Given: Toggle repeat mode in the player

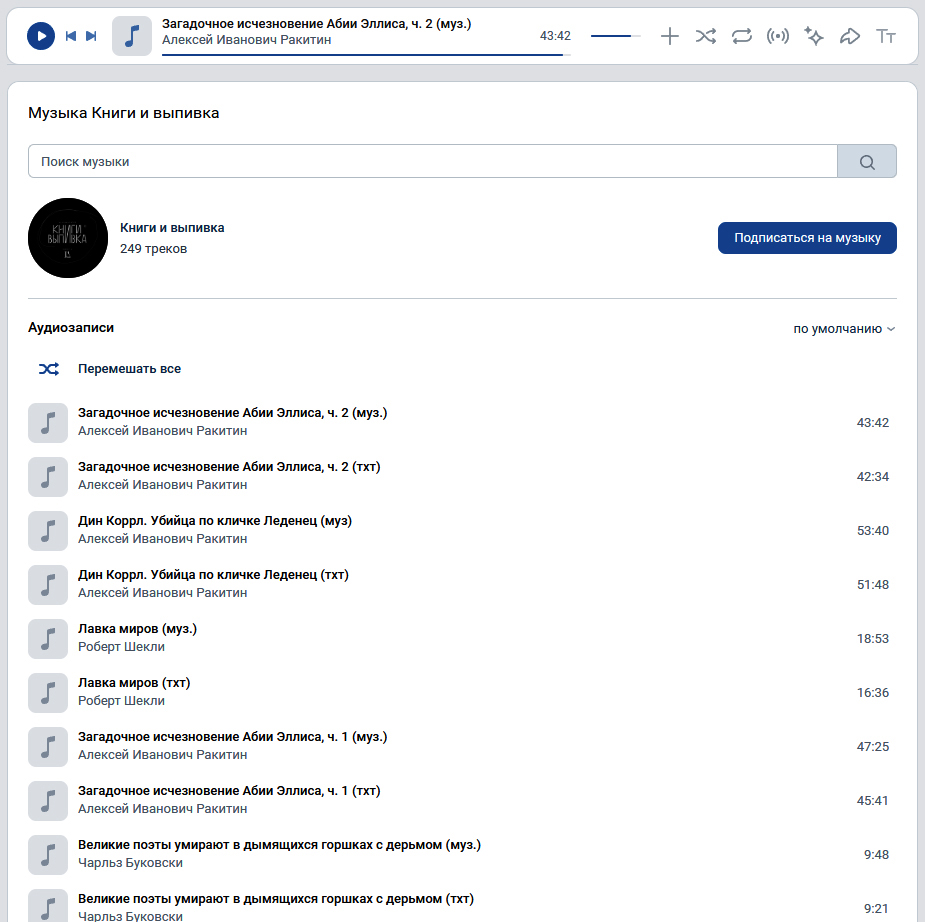Looking at the screenshot, I should [x=742, y=36].
